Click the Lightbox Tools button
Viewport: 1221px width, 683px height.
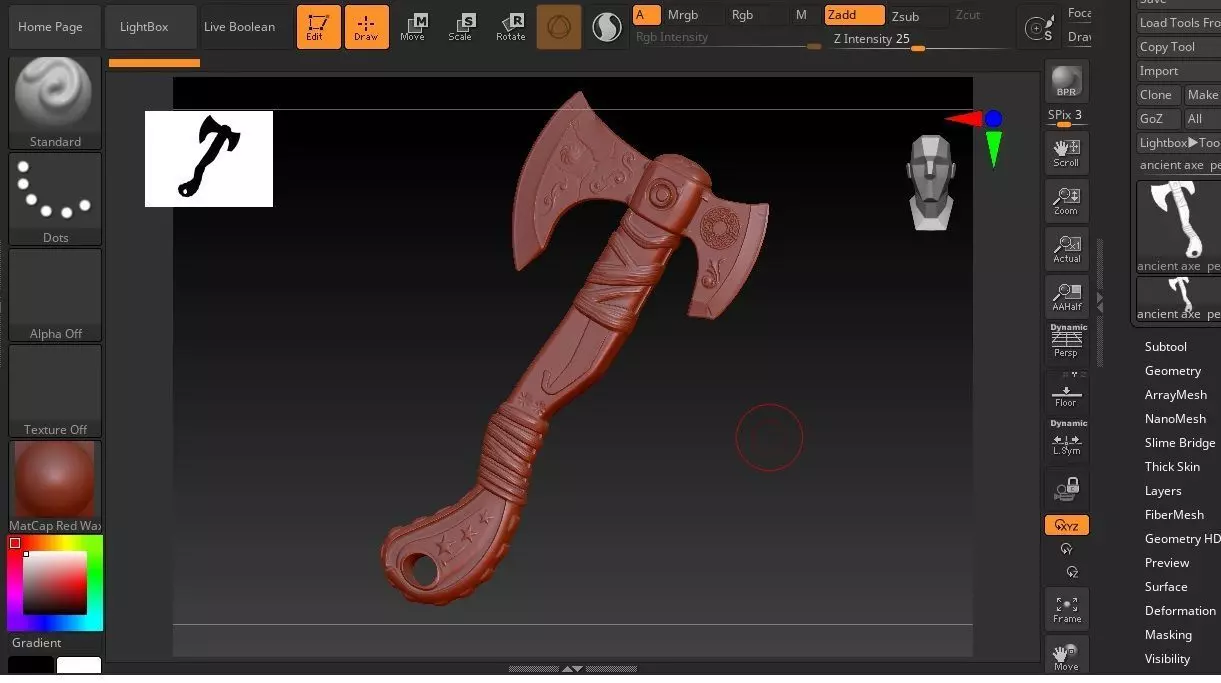pyautogui.click(x=1179, y=143)
